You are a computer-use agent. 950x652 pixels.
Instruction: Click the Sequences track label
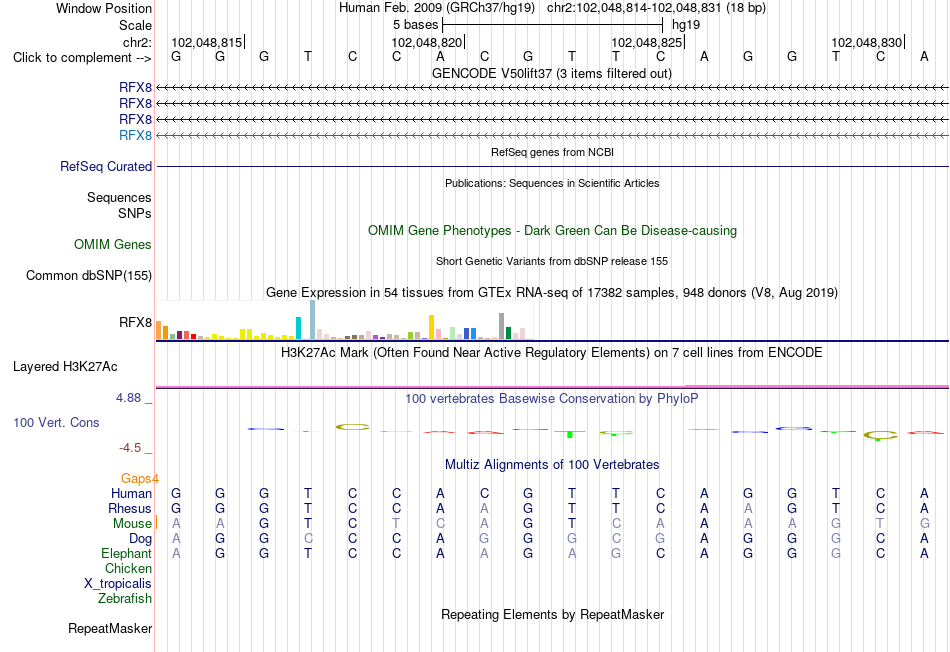(x=119, y=198)
